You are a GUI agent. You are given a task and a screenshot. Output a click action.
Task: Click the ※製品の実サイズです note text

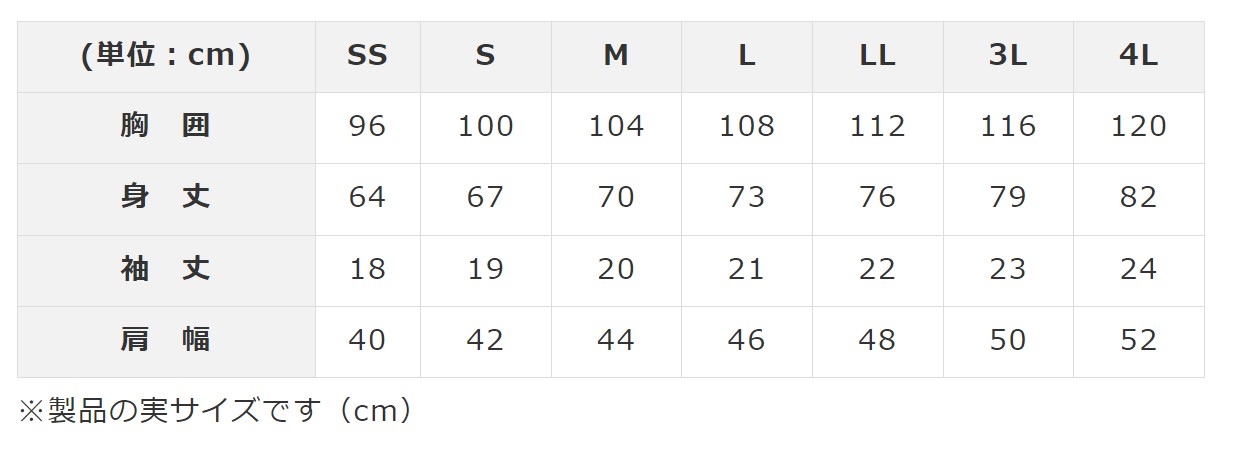click(x=215, y=411)
